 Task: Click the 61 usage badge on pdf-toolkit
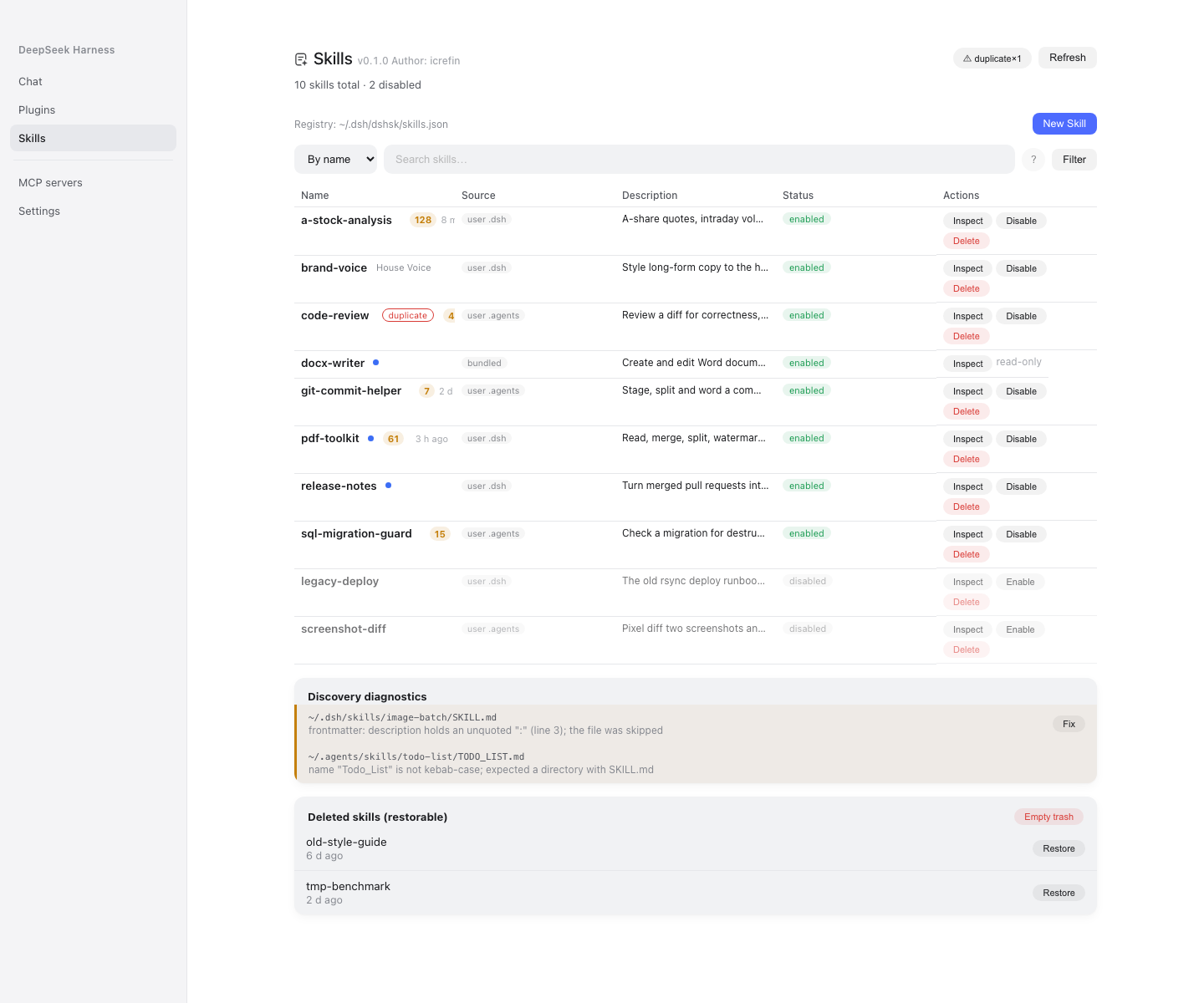pos(393,439)
